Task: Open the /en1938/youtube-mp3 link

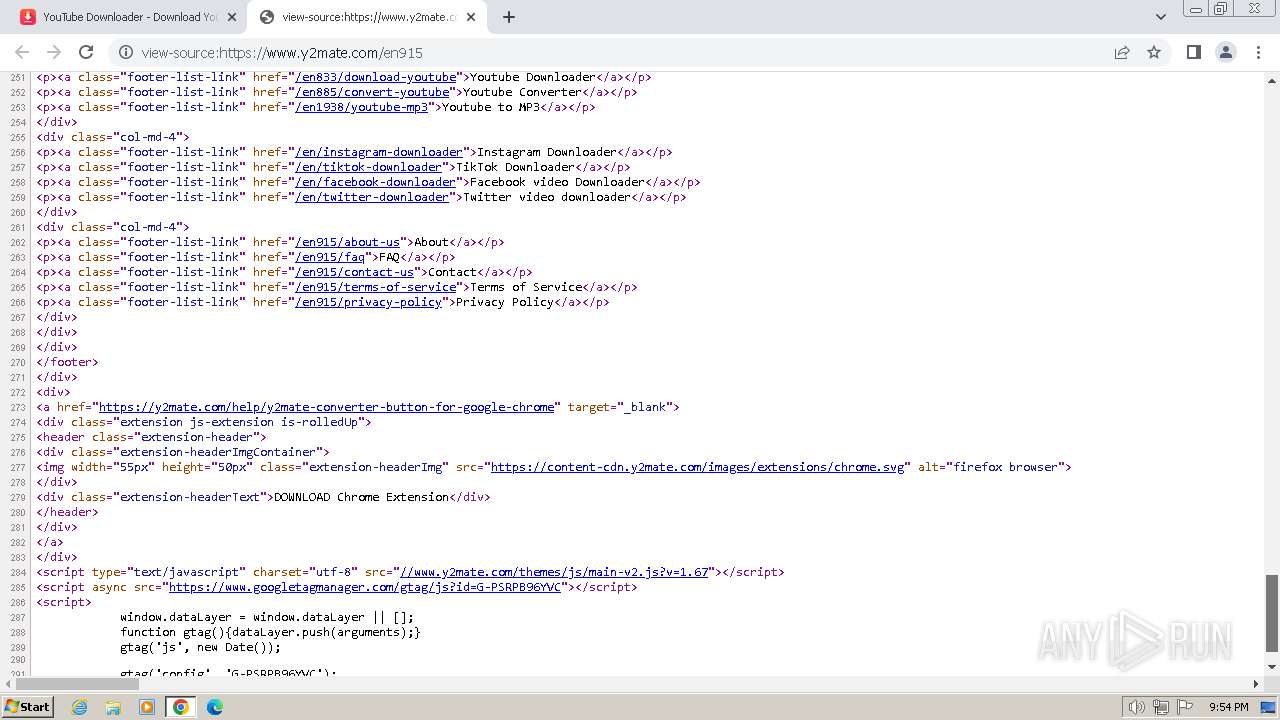Action: click(361, 107)
